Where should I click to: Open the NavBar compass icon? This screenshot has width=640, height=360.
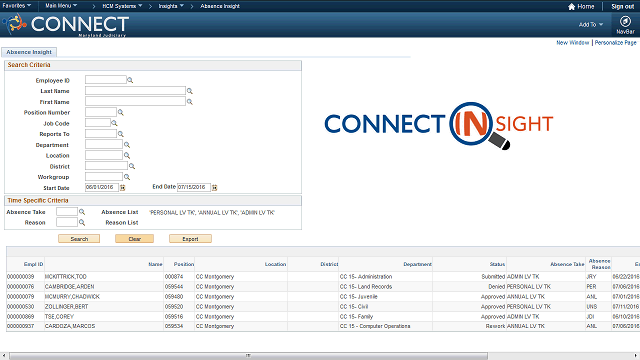coord(625,21)
